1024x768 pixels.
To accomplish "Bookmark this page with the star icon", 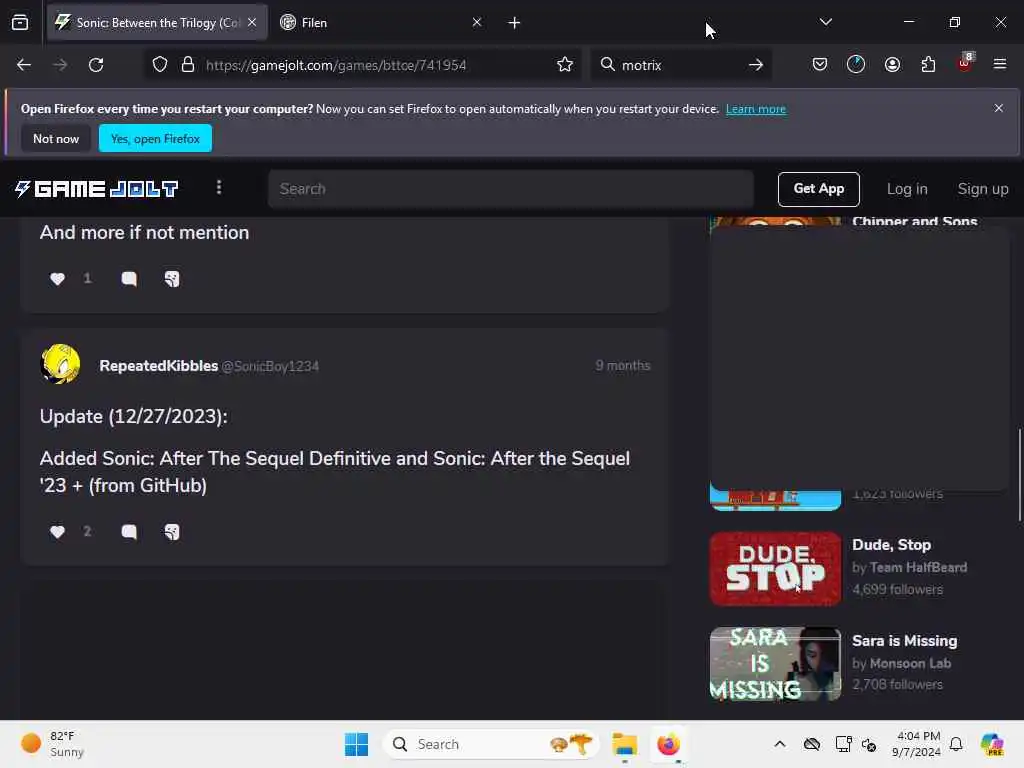I will (x=565, y=65).
